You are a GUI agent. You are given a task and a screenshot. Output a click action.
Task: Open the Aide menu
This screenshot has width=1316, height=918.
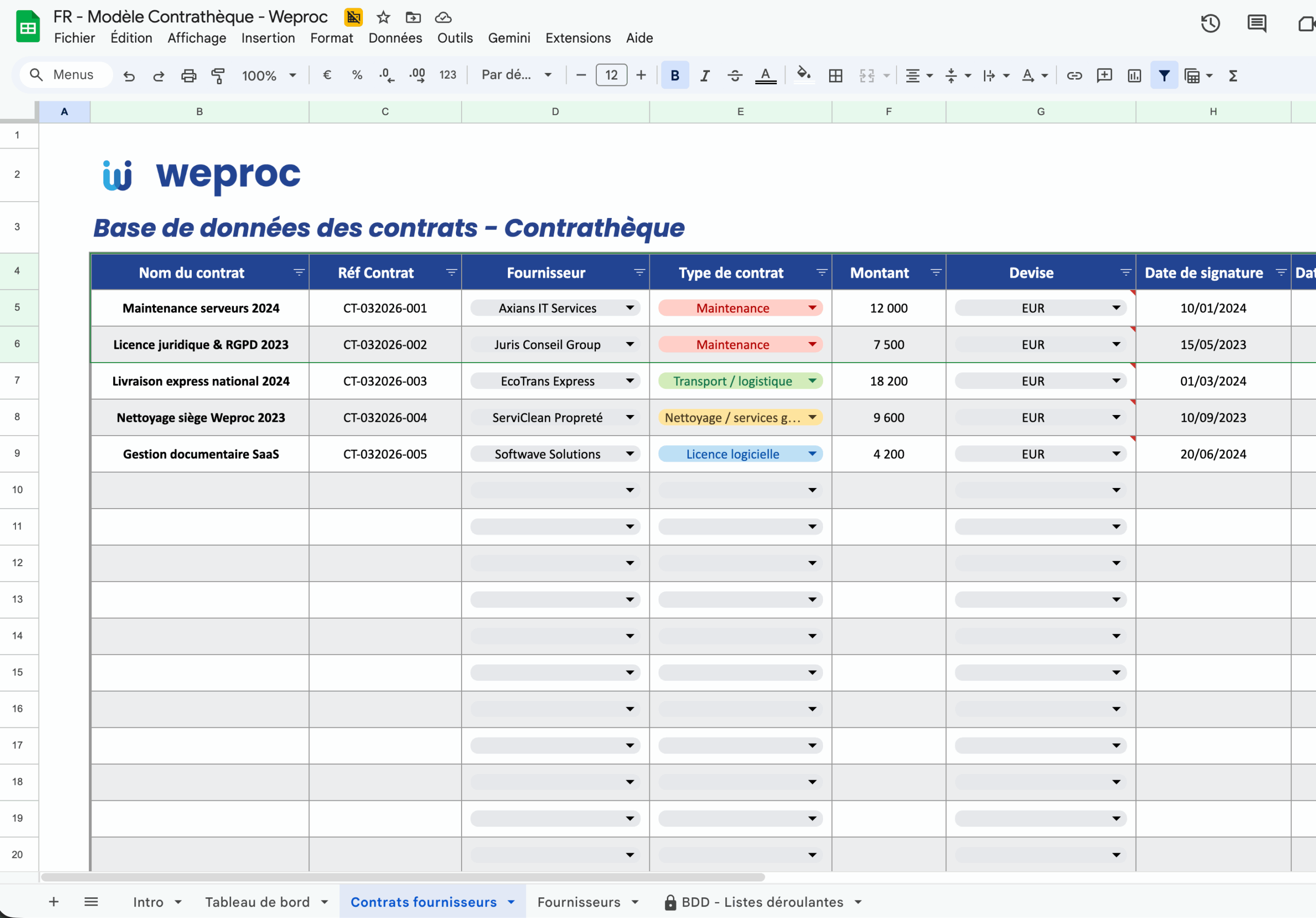[x=639, y=38]
